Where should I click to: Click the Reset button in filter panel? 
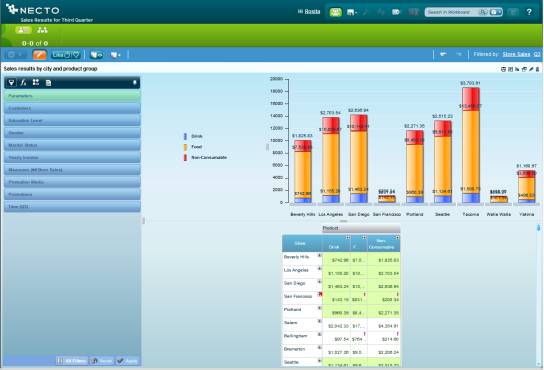(102, 361)
